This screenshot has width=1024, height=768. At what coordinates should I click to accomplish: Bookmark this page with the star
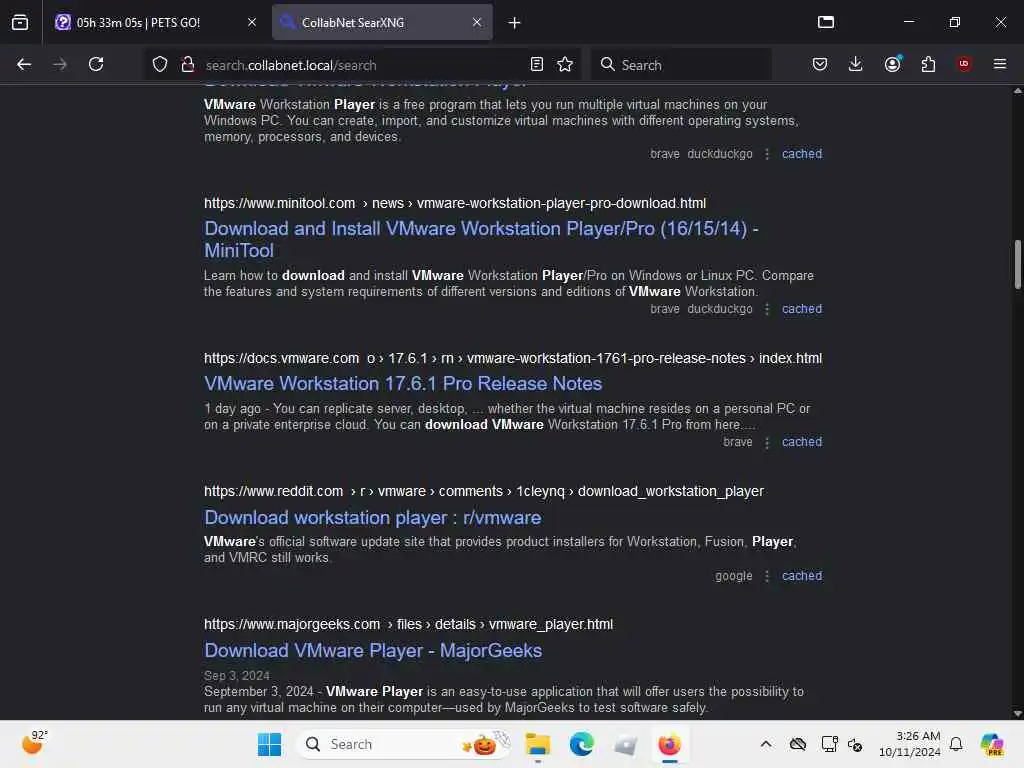pyautogui.click(x=565, y=64)
